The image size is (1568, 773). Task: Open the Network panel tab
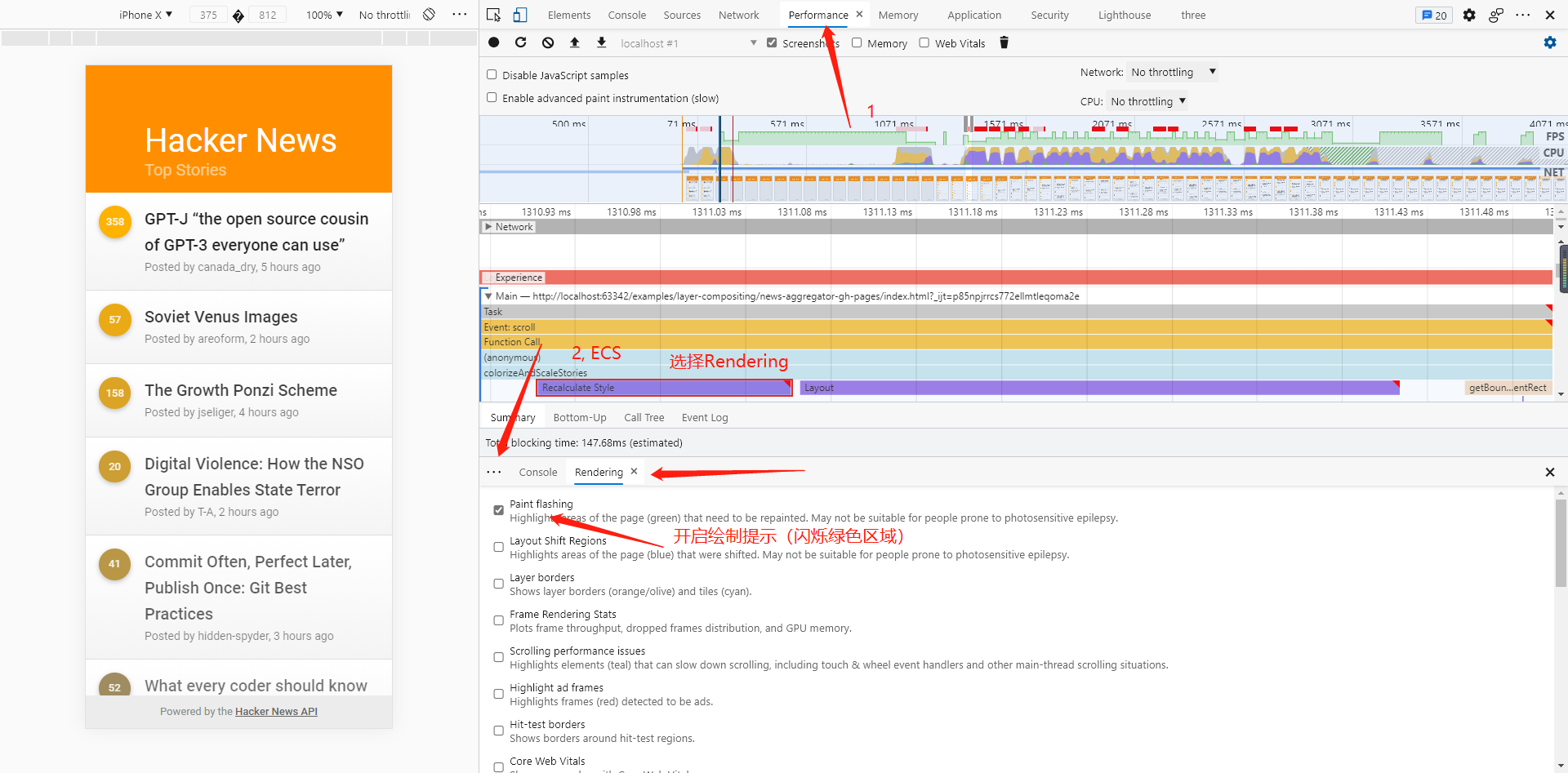pos(739,15)
